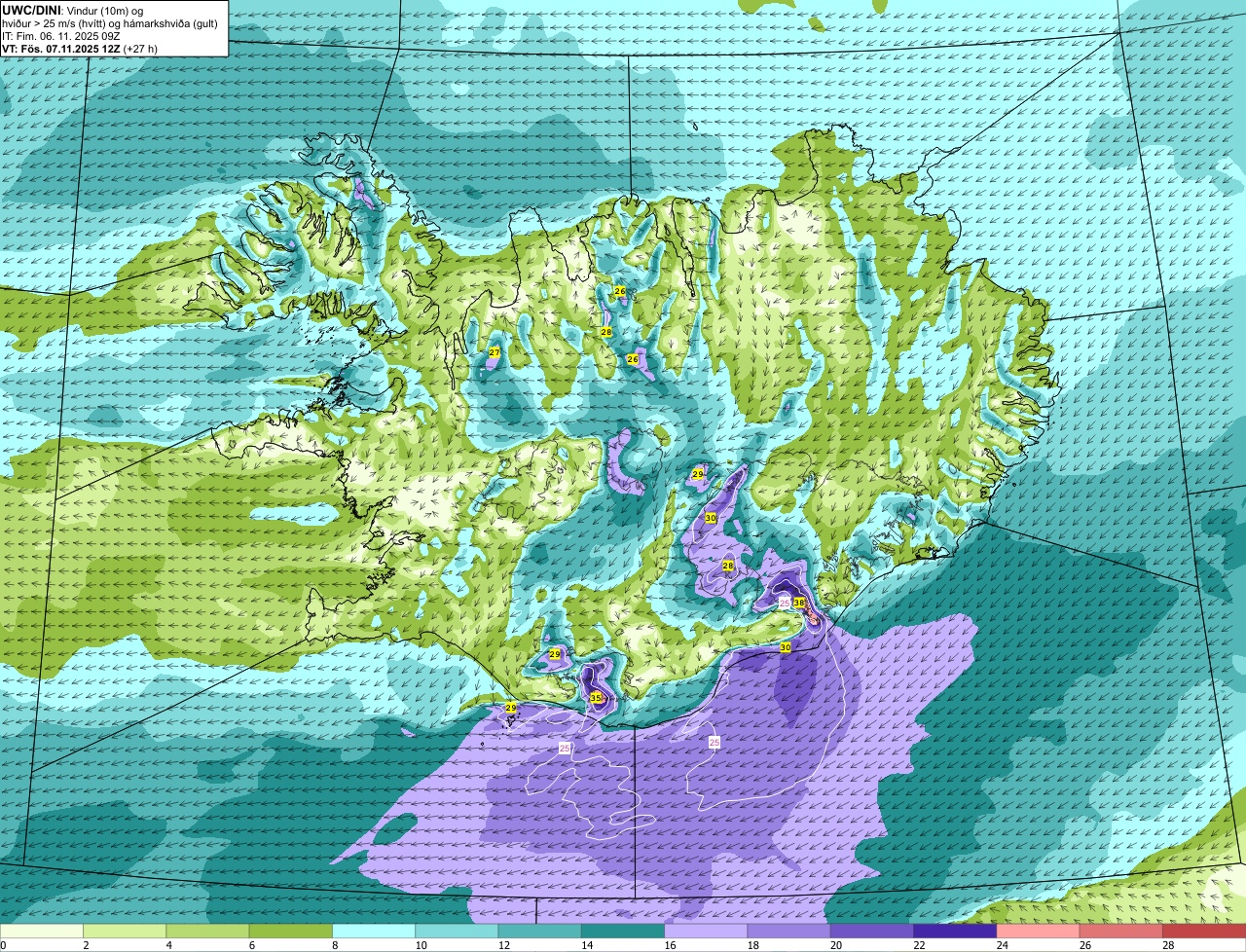This screenshot has height=952, width=1246.
Task: Click scale label 12 on the color bar
Action: click(502, 945)
